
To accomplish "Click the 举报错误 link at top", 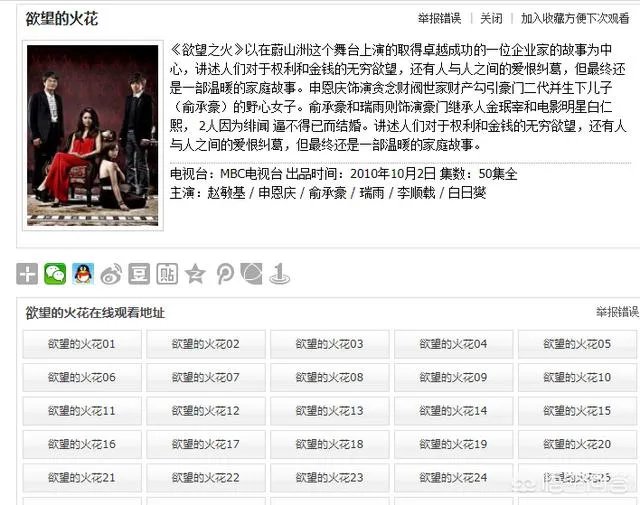I will 439,18.
